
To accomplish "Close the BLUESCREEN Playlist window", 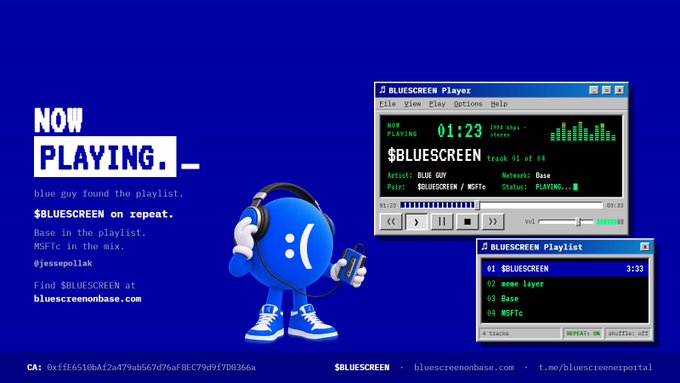I will point(645,247).
